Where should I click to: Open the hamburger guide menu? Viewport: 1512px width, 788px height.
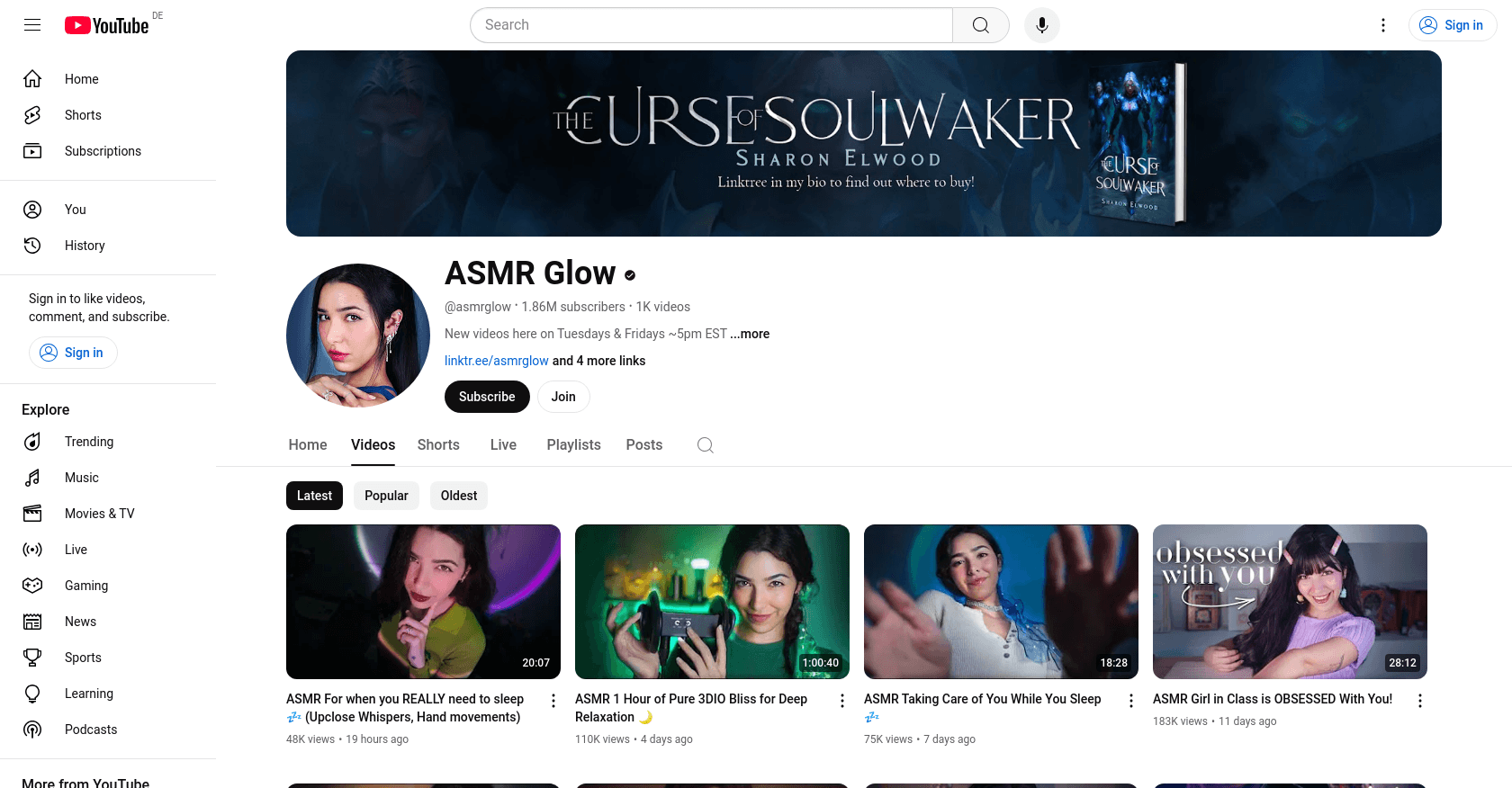32,25
